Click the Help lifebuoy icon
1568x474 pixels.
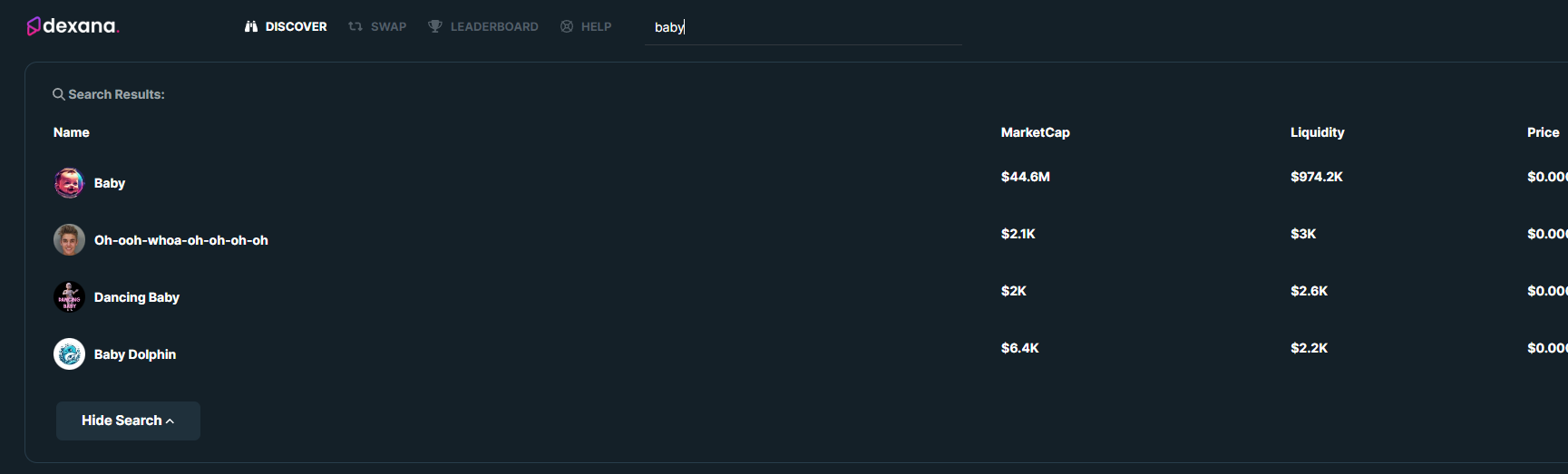(x=567, y=26)
